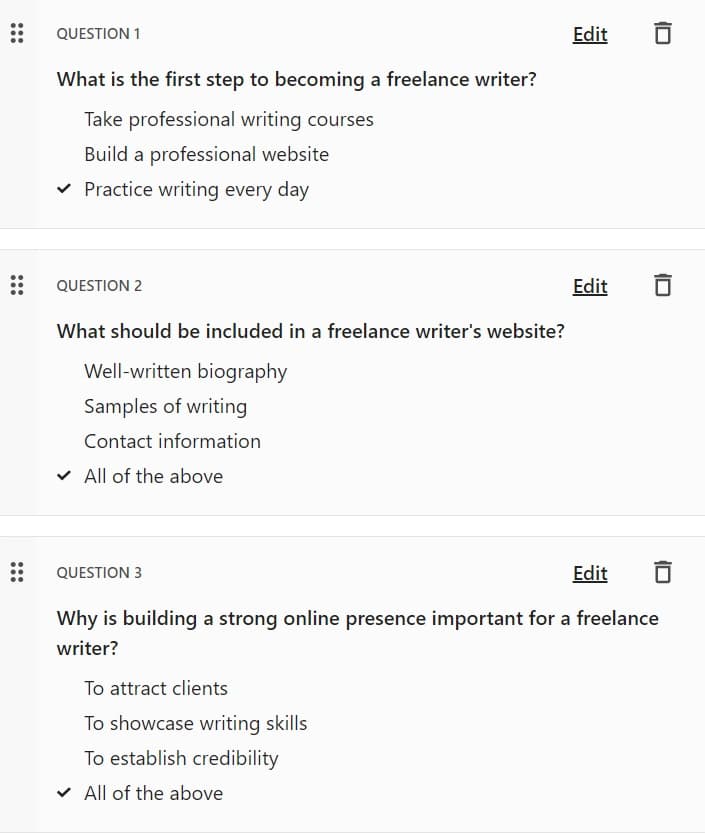Open Edit for Question 2

pos(590,286)
